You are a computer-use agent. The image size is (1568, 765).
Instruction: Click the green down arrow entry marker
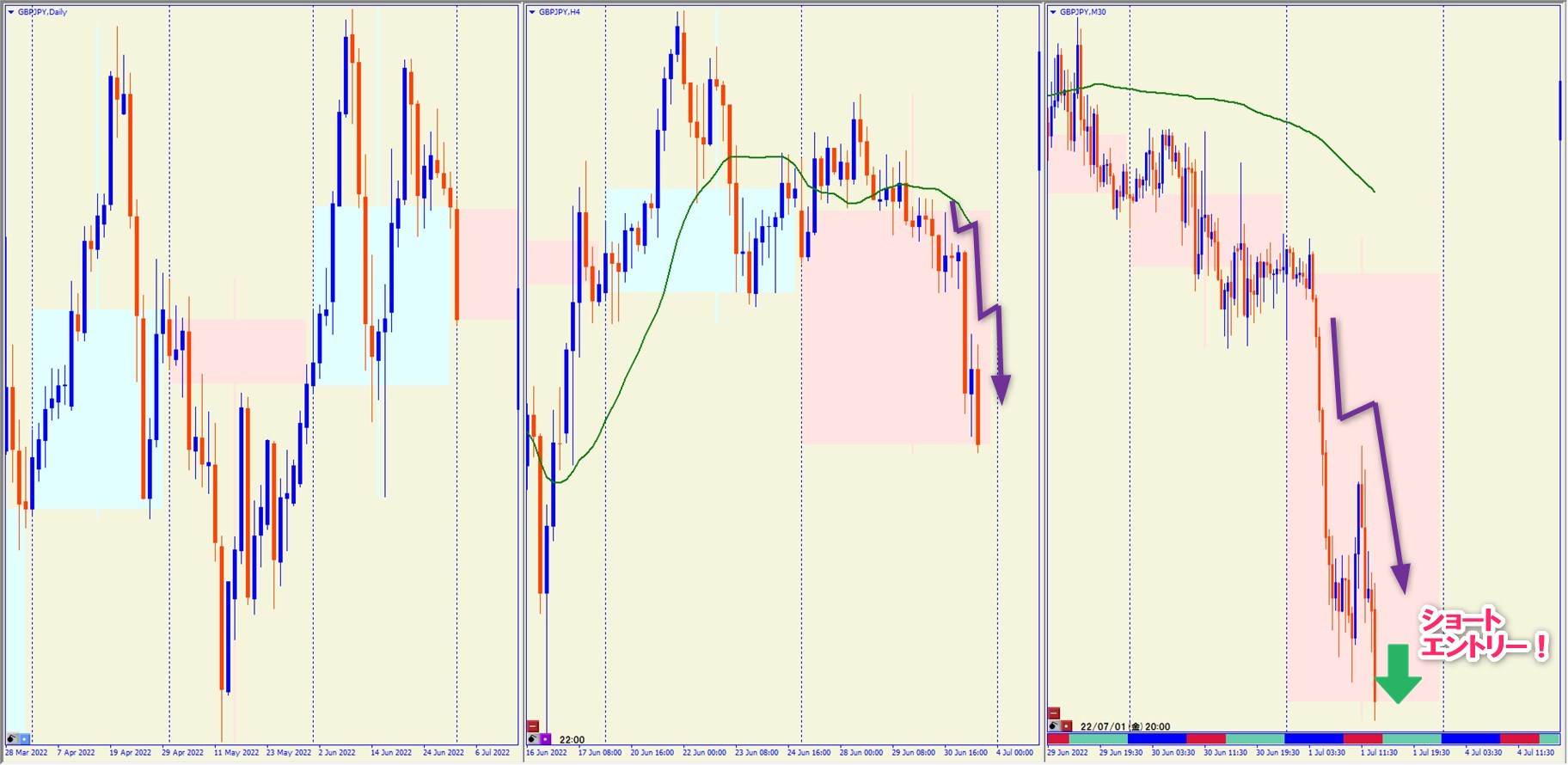point(1398,675)
